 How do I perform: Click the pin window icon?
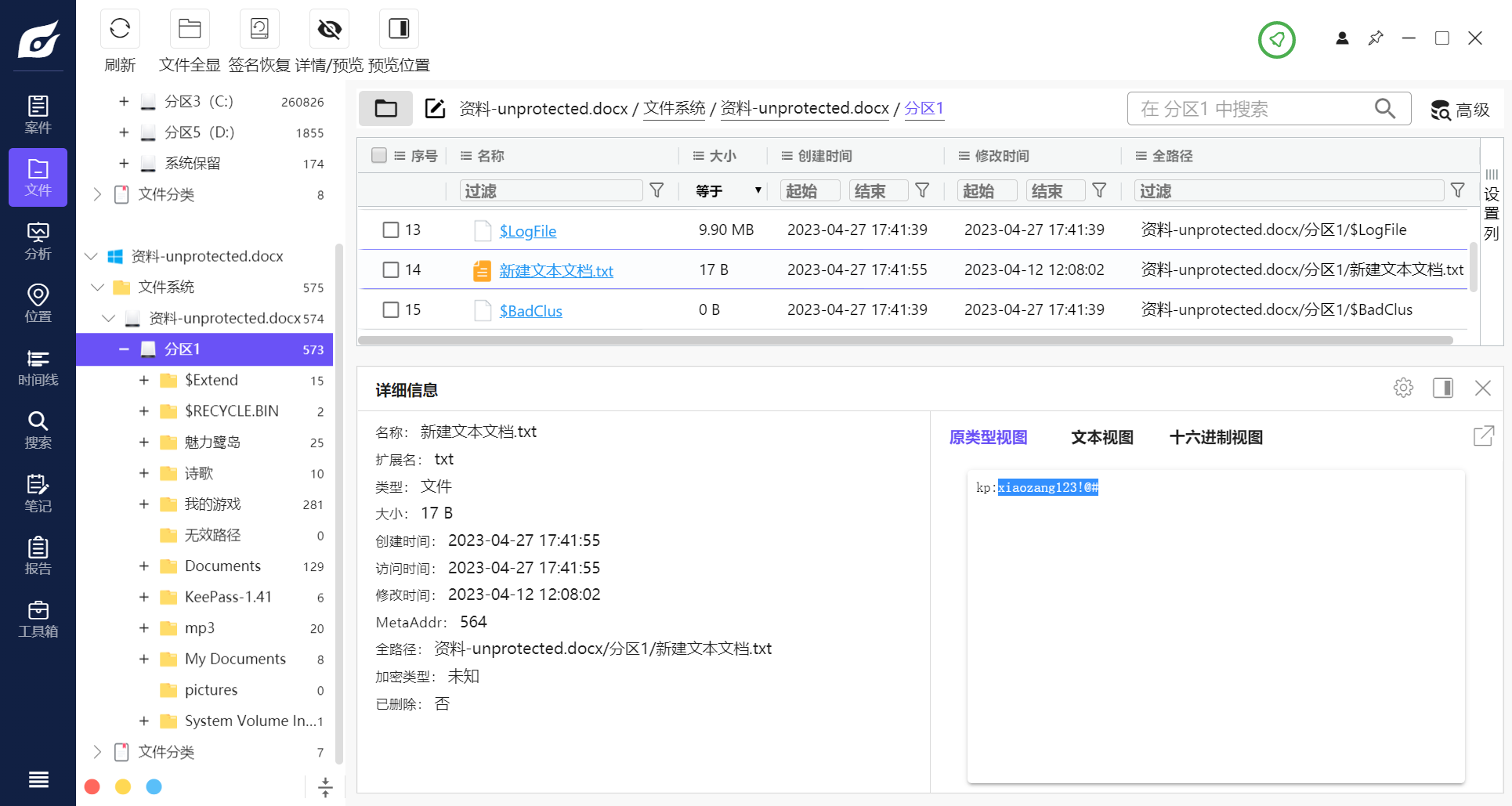(x=1376, y=38)
